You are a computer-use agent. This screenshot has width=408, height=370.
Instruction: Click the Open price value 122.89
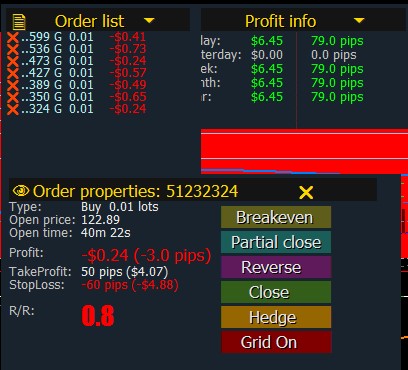tap(100, 220)
